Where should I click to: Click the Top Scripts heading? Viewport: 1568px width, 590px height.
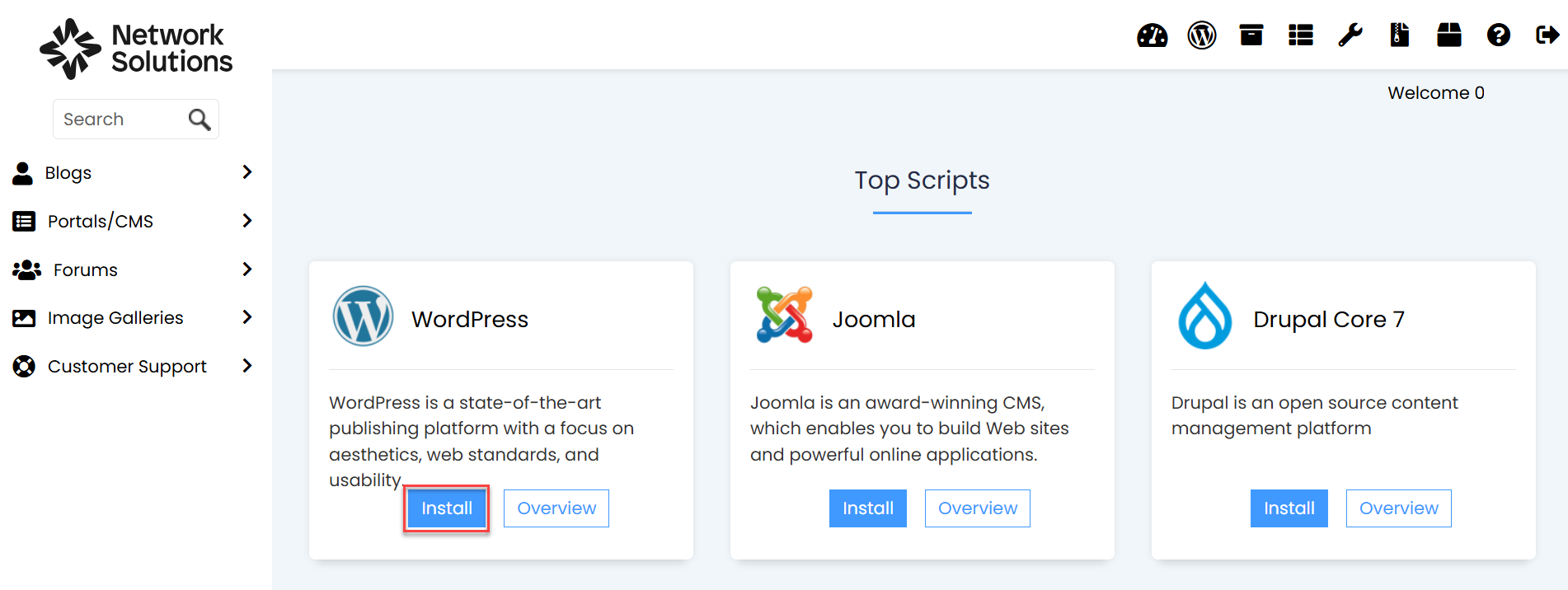coord(922,180)
